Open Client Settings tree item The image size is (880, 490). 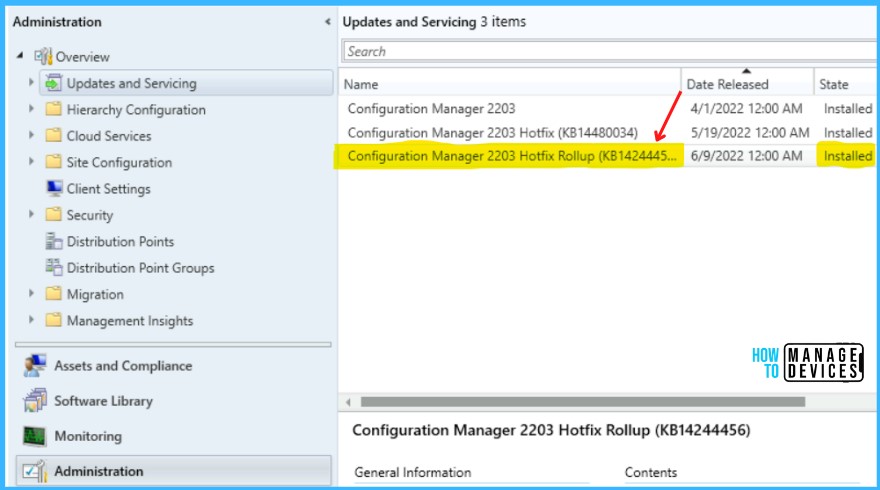[108, 189]
